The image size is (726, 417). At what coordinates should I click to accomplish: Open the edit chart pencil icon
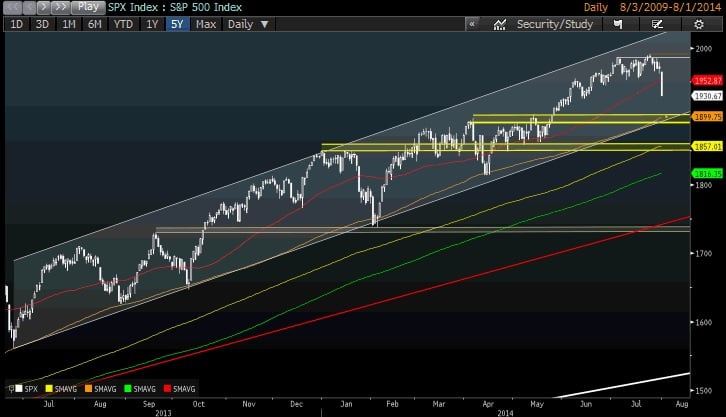[x=657, y=24]
